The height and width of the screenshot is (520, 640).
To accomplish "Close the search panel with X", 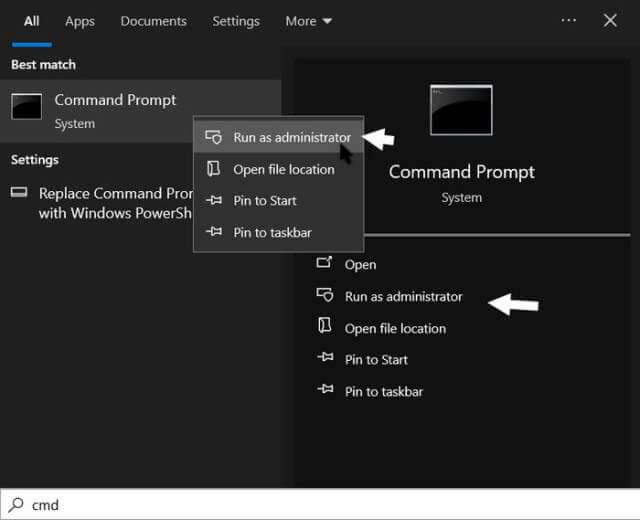I will coord(610,20).
